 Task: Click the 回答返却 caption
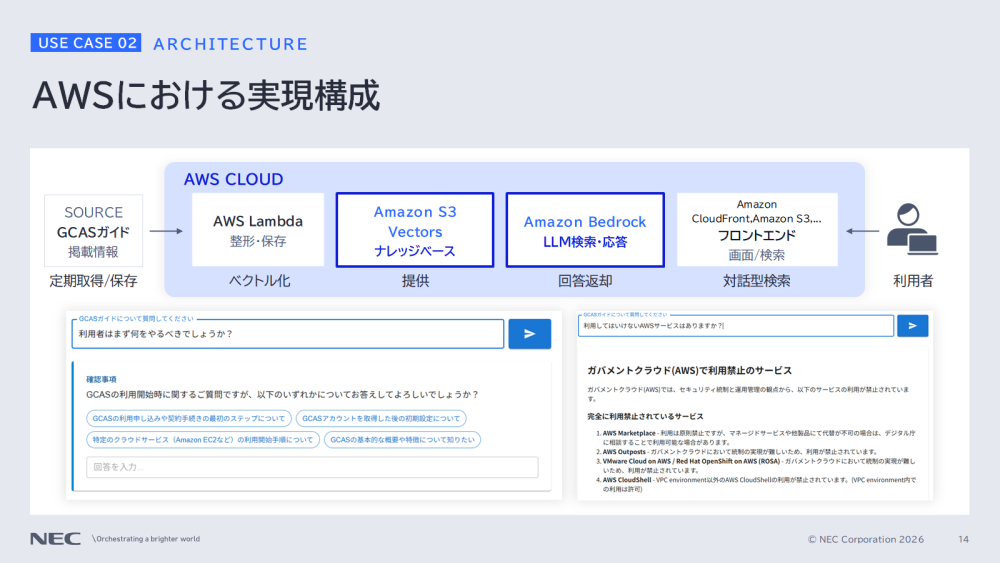coord(585,281)
